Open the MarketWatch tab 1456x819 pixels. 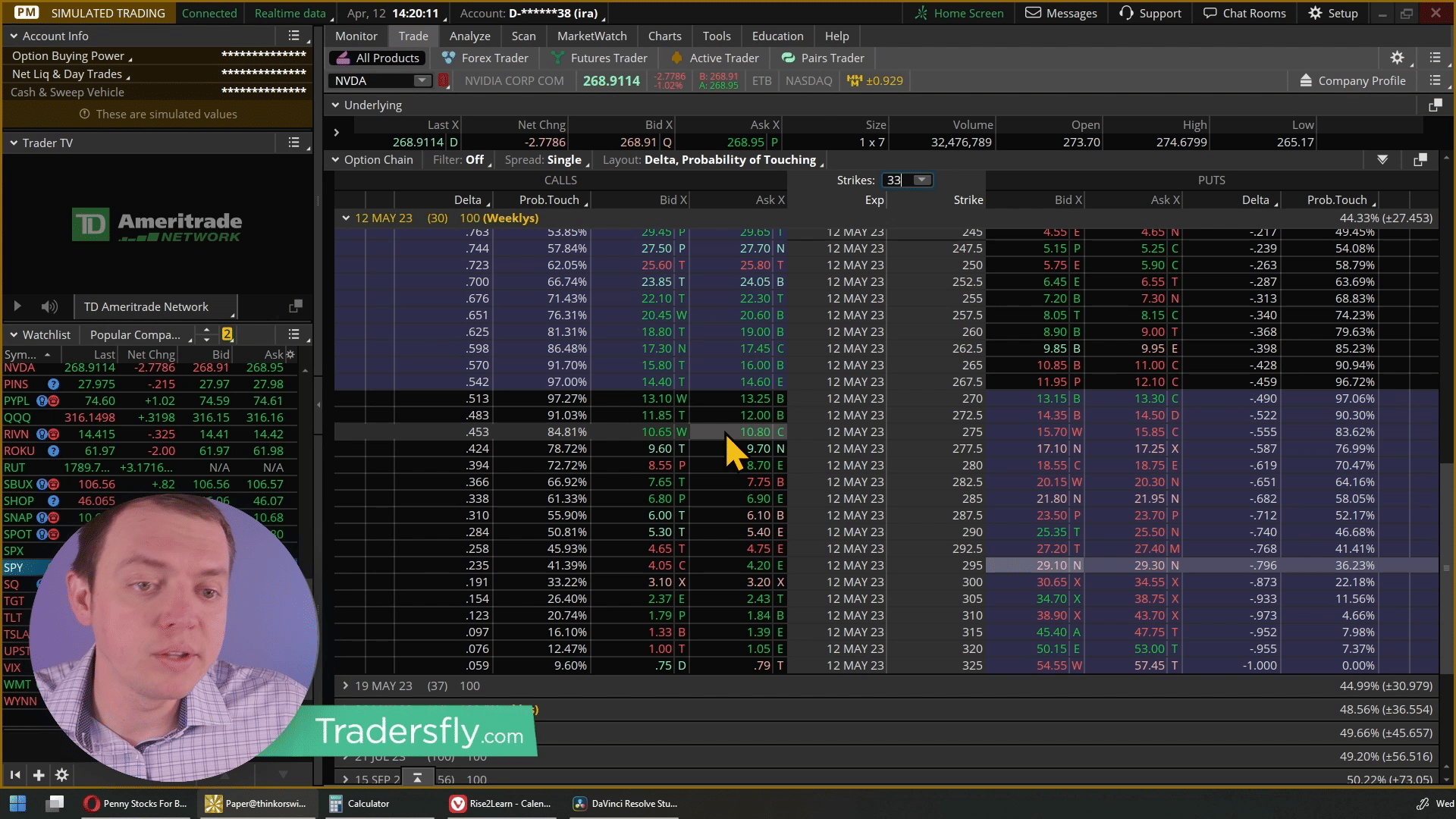[591, 36]
